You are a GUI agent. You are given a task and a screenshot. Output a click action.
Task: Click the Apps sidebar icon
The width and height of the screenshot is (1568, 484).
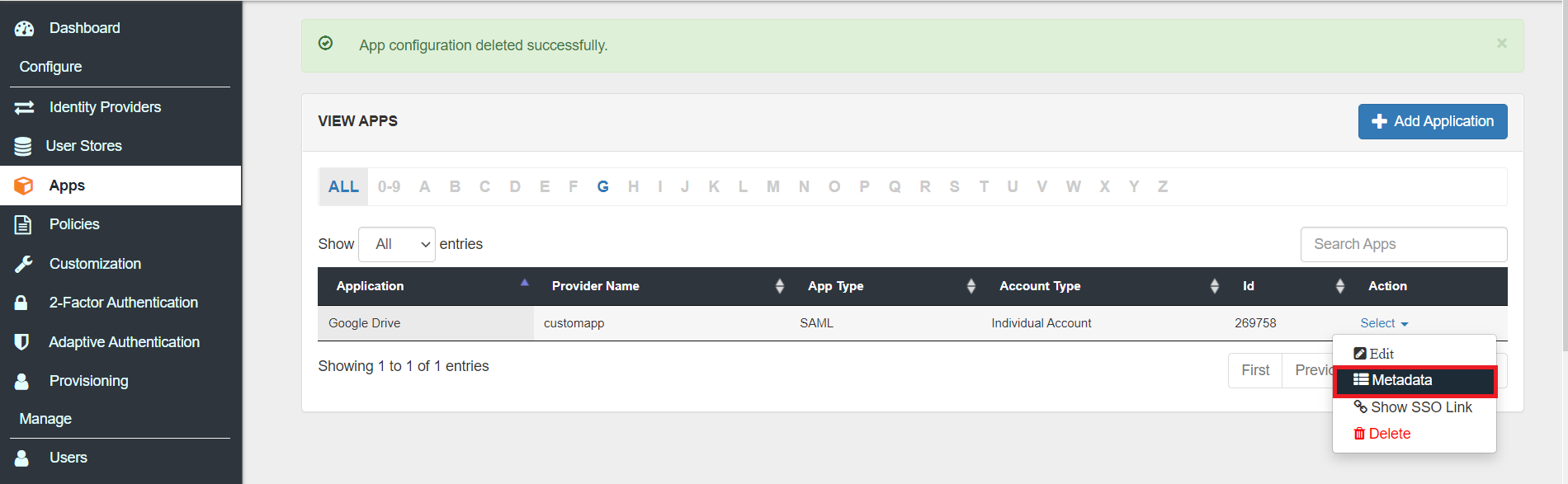pos(22,185)
